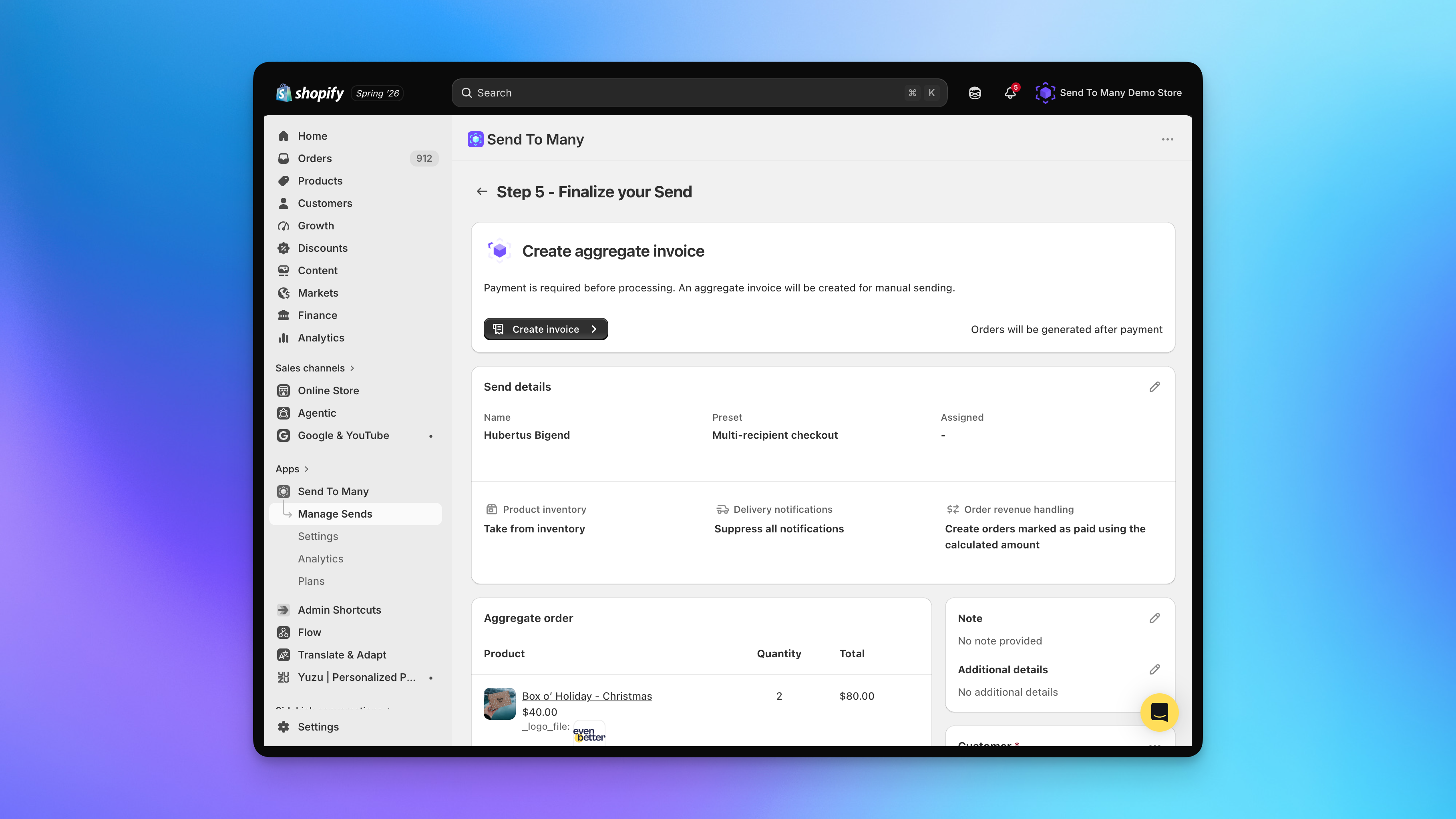1456x819 pixels.
Task: Go back using the arrow beside Step 5
Action: (482, 192)
